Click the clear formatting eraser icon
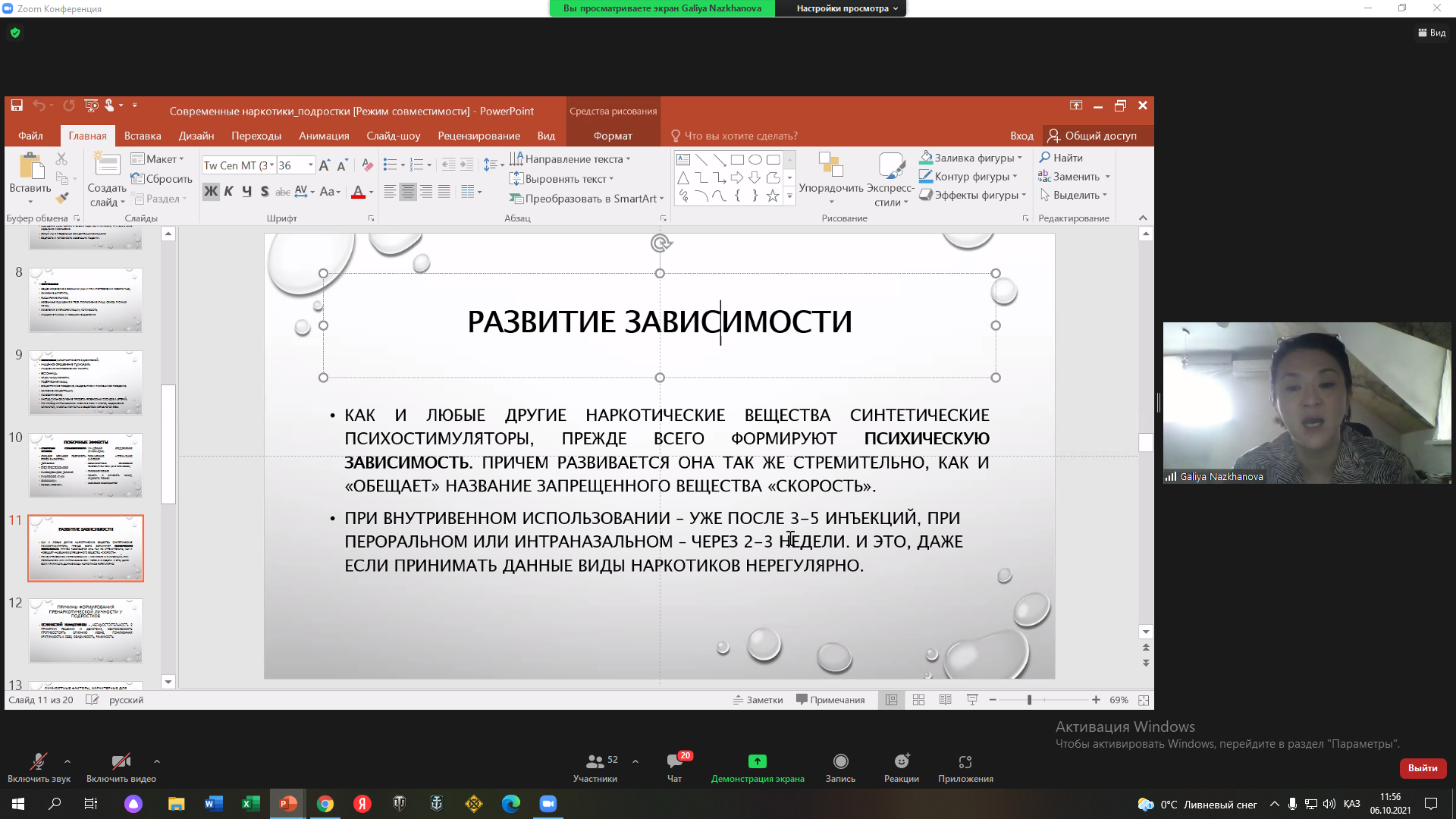 tap(367, 165)
